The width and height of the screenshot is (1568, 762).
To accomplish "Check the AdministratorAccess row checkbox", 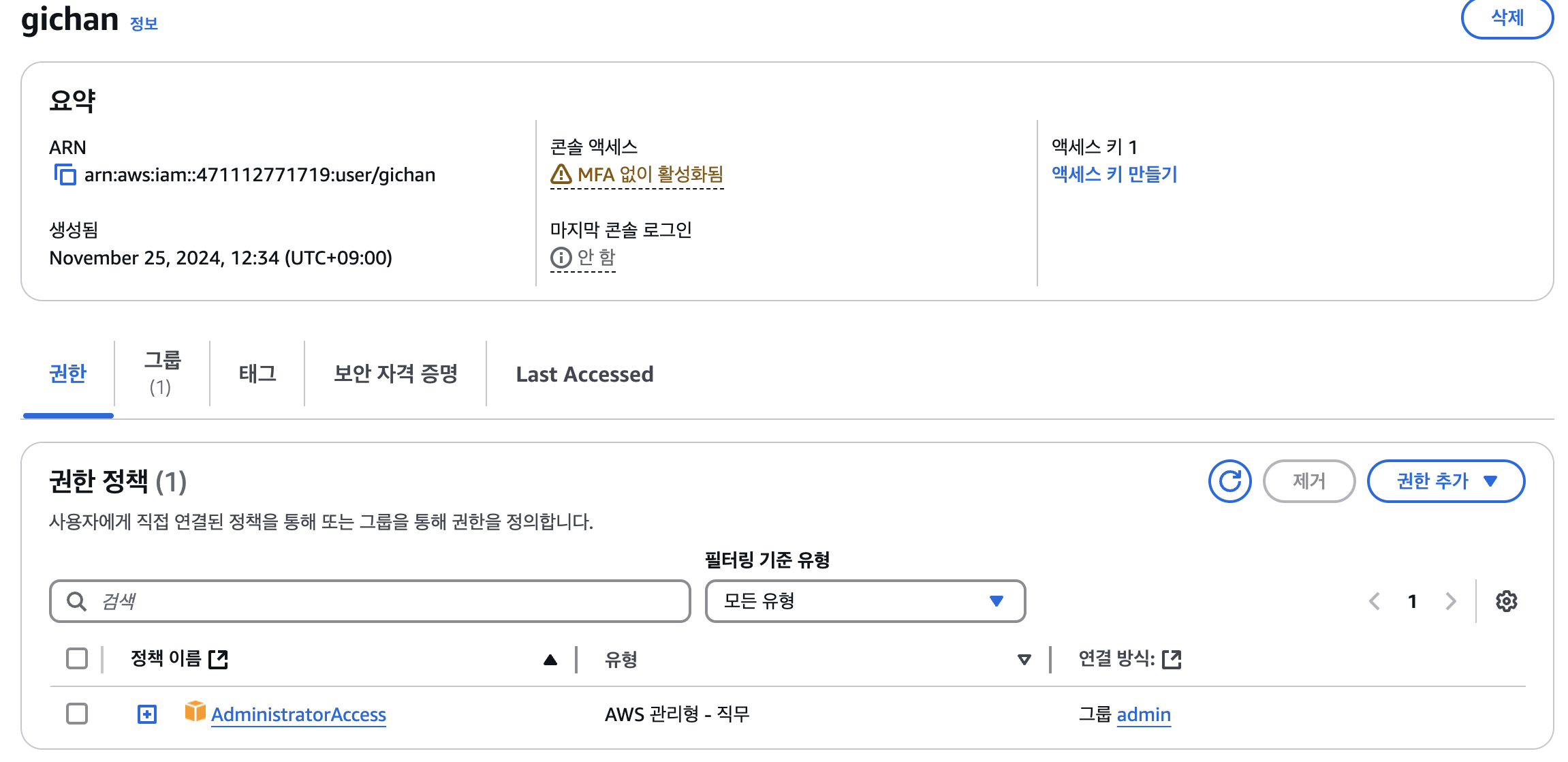I will 77,714.
